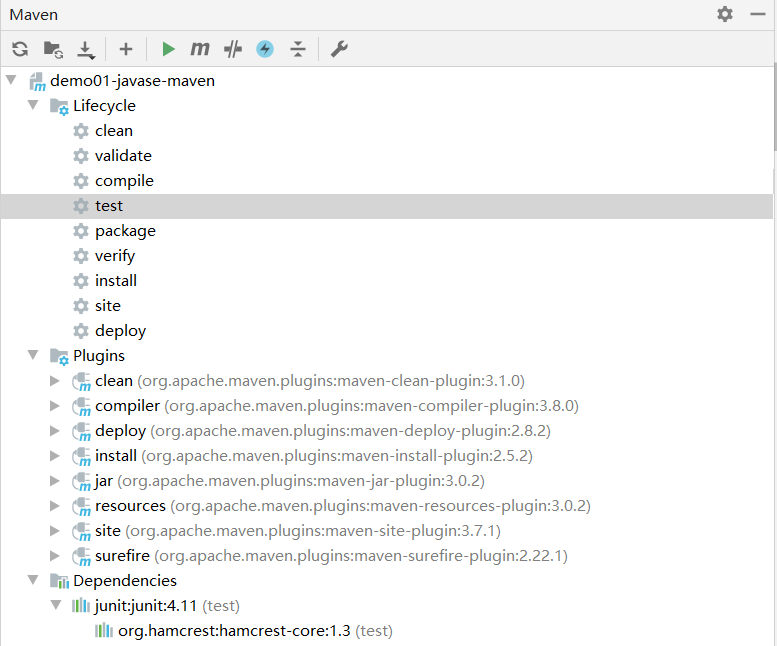Screen dimensions: 777x646
Task: Click gear icon beside install phase
Action: 81,281
